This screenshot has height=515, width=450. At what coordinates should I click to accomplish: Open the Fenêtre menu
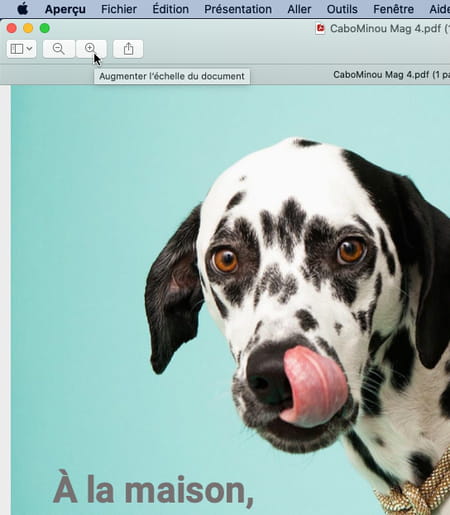(394, 9)
